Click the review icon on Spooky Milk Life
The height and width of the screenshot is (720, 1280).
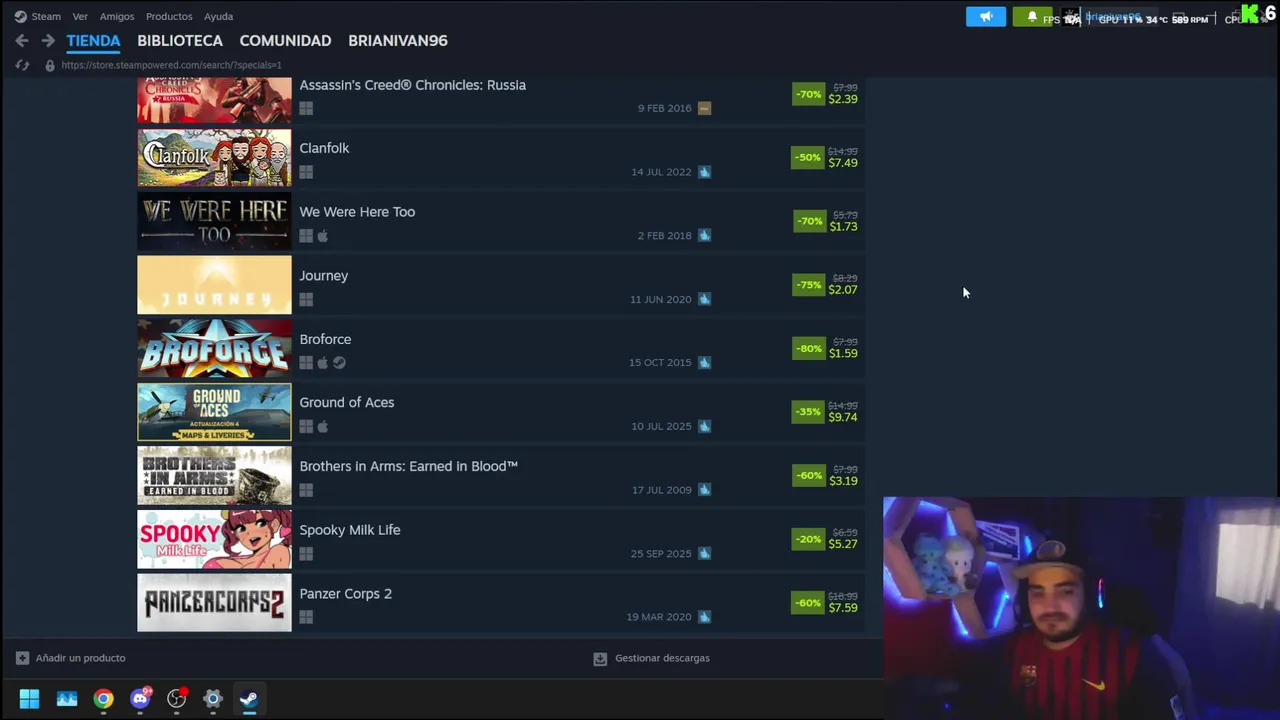(704, 554)
